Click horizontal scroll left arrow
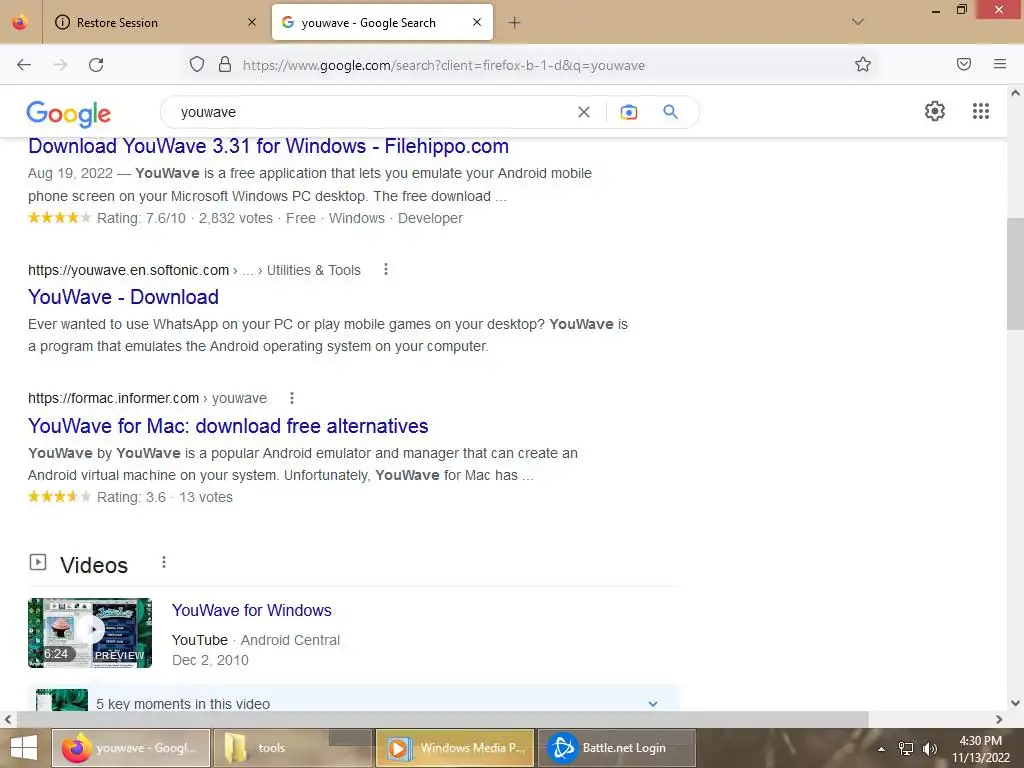This screenshot has height=768, width=1024. tap(8, 720)
